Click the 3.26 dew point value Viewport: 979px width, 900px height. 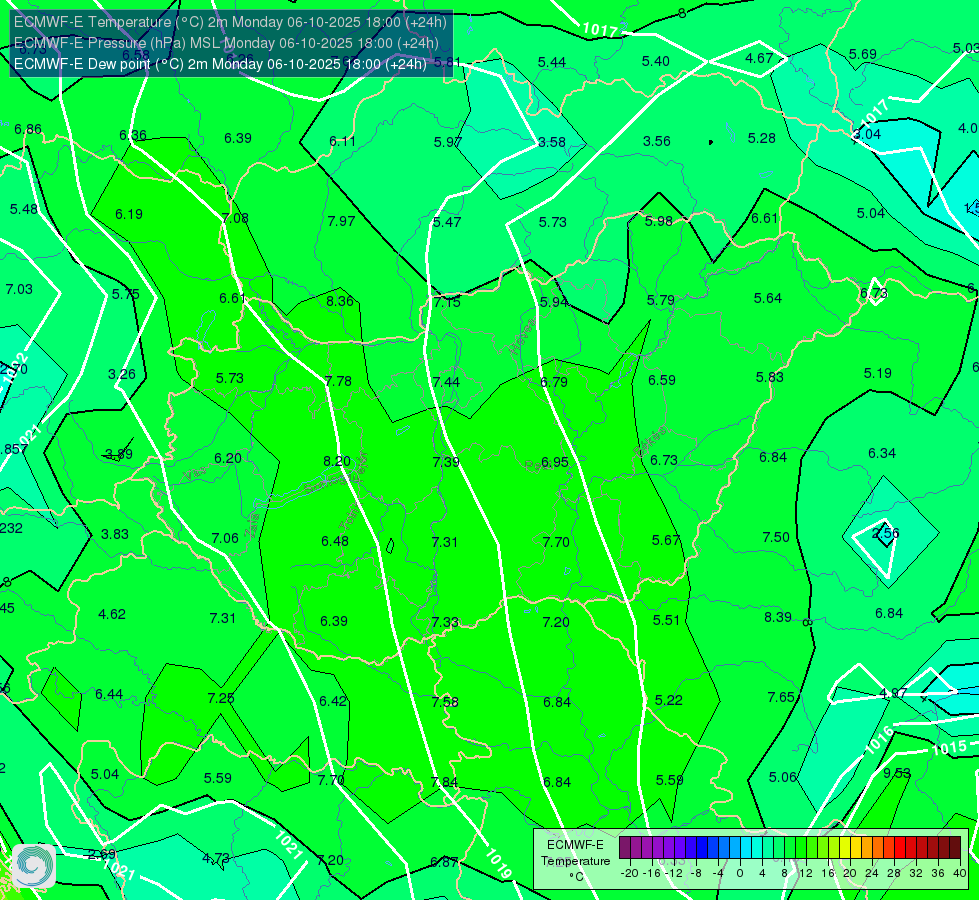(121, 374)
